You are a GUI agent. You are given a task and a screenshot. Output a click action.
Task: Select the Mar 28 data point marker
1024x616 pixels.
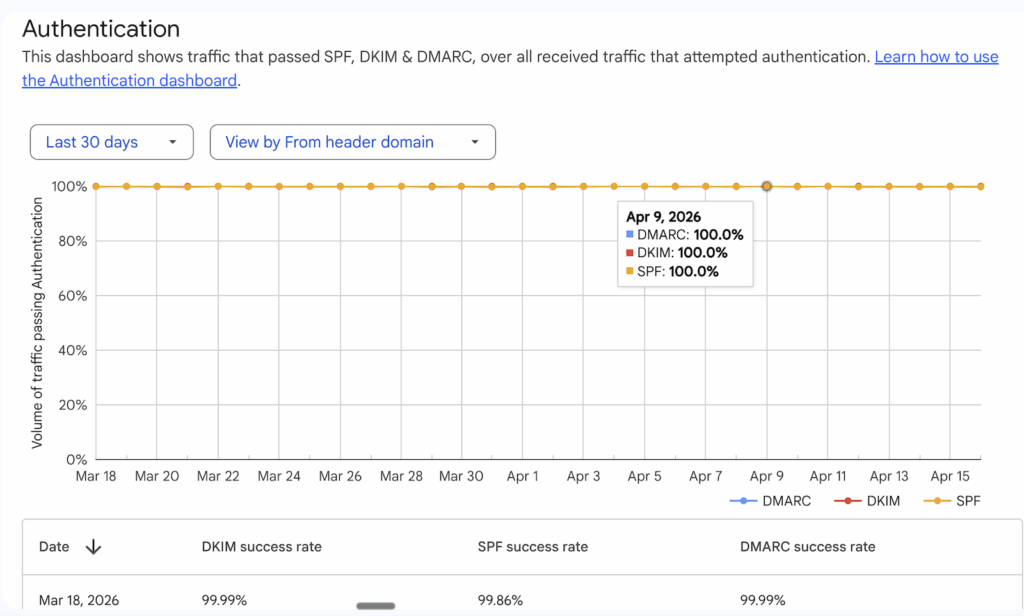[x=401, y=186]
